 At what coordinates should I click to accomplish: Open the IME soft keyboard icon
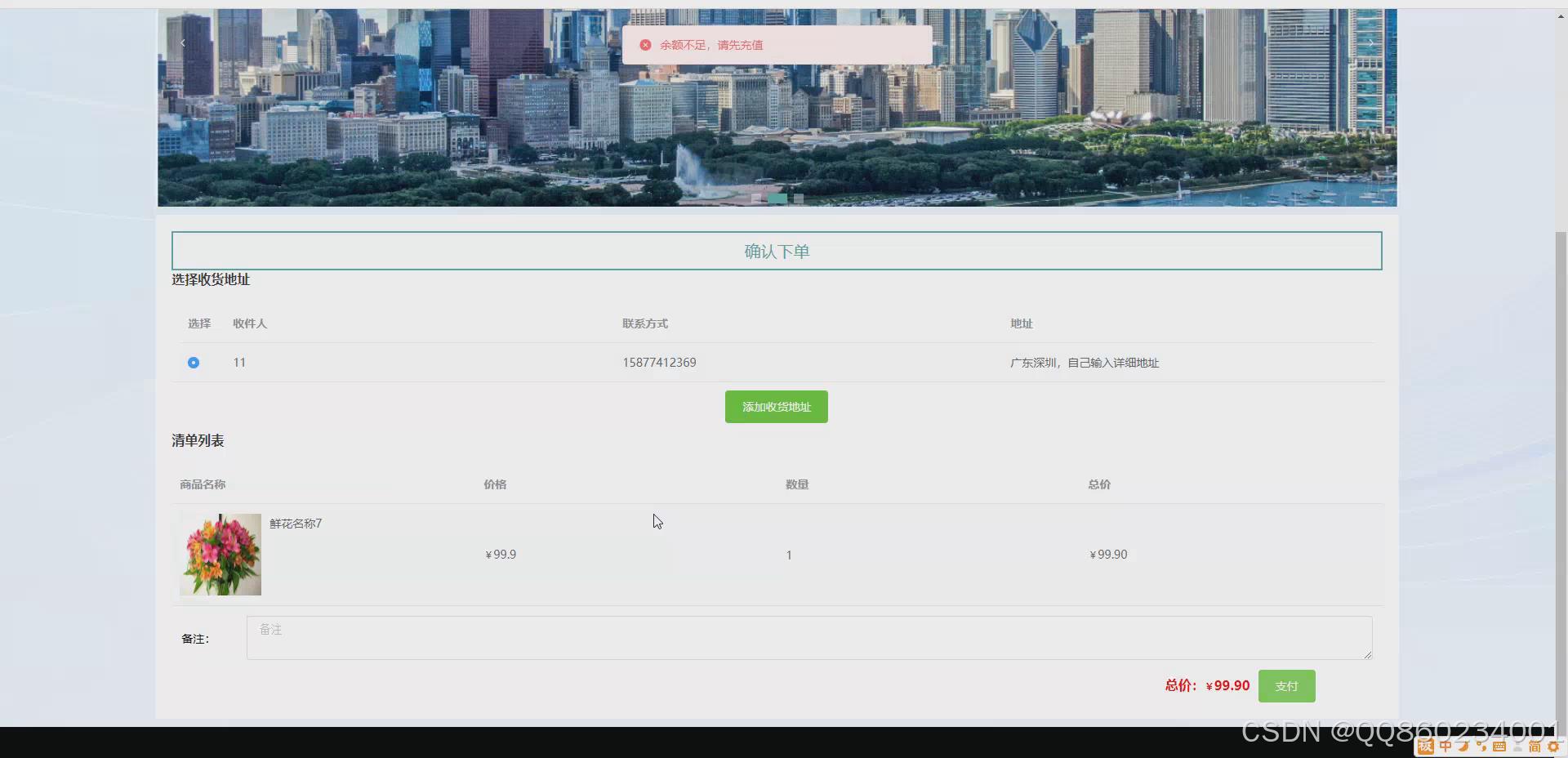[x=1499, y=747]
